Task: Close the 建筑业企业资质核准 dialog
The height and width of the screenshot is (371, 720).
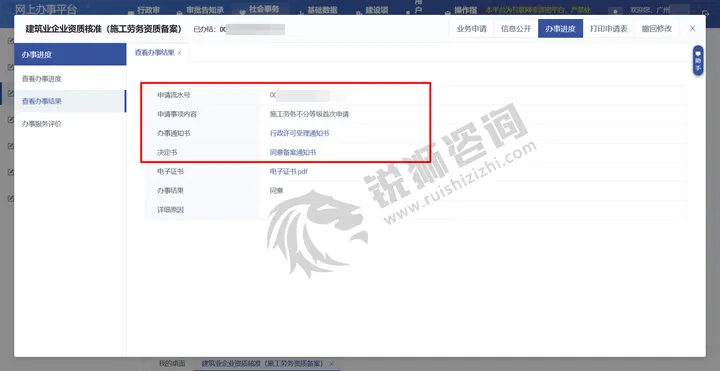Action: pyautogui.click(x=692, y=28)
